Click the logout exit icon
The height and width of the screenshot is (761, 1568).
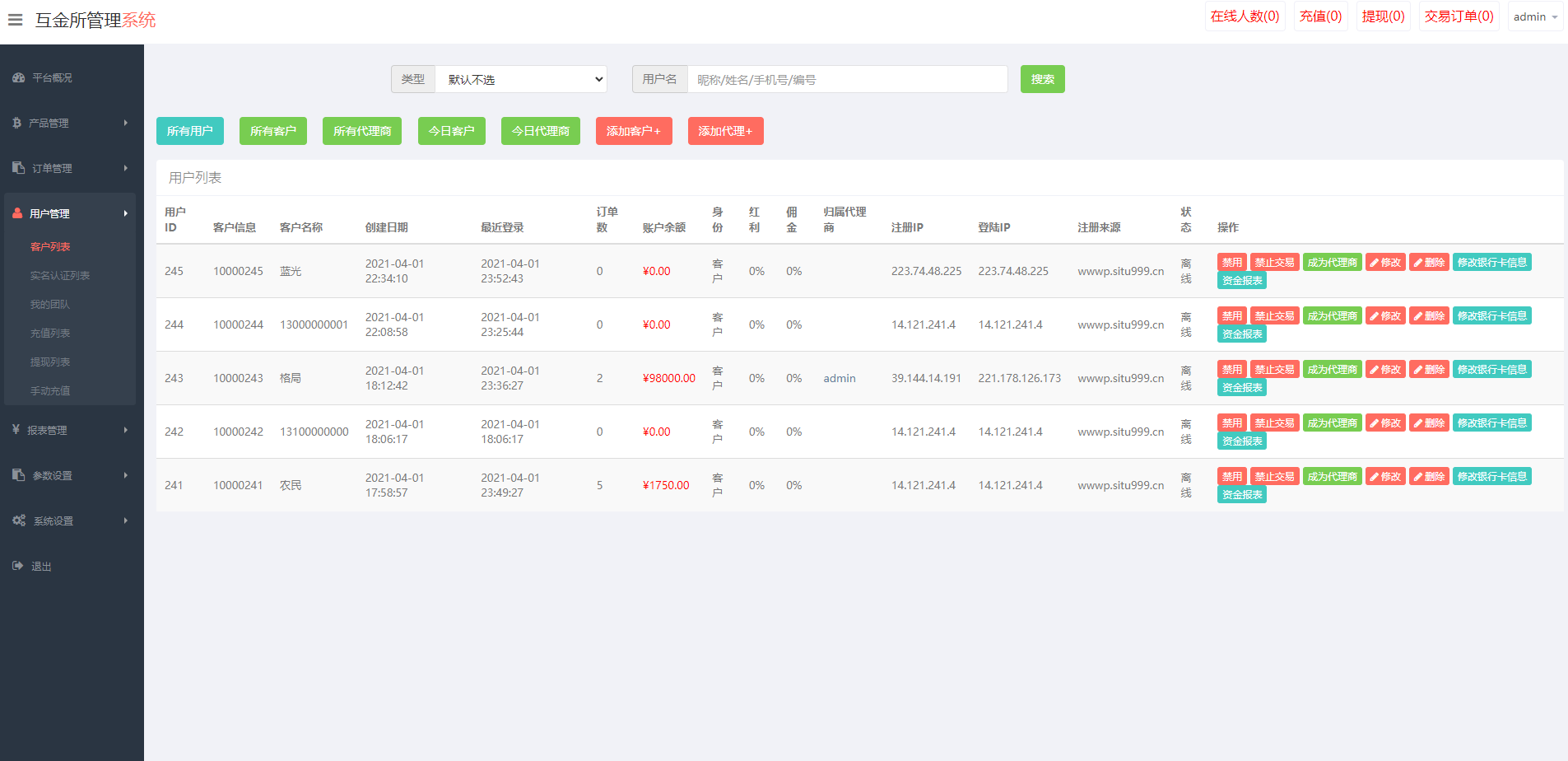click(x=17, y=566)
